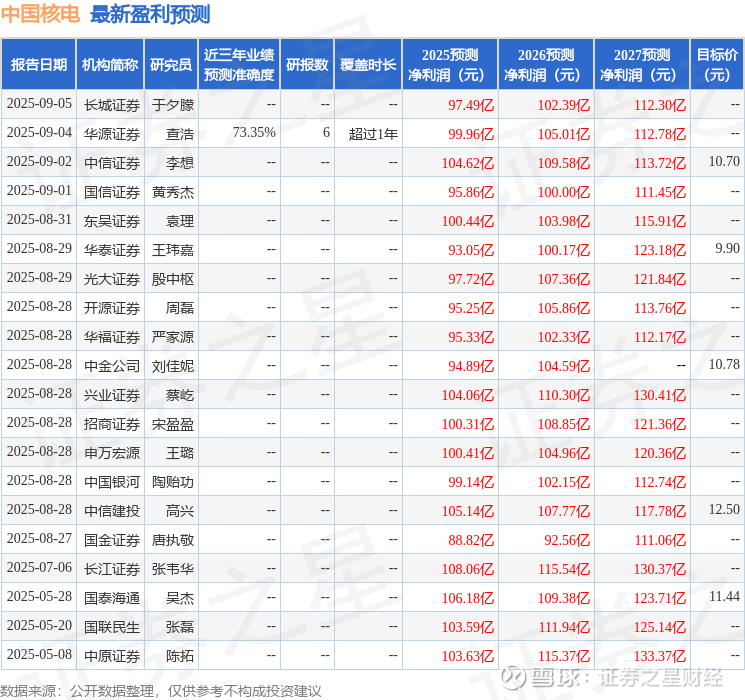Select the 兴业证券 institution cell
745x700 pixels.
(112, 395)
